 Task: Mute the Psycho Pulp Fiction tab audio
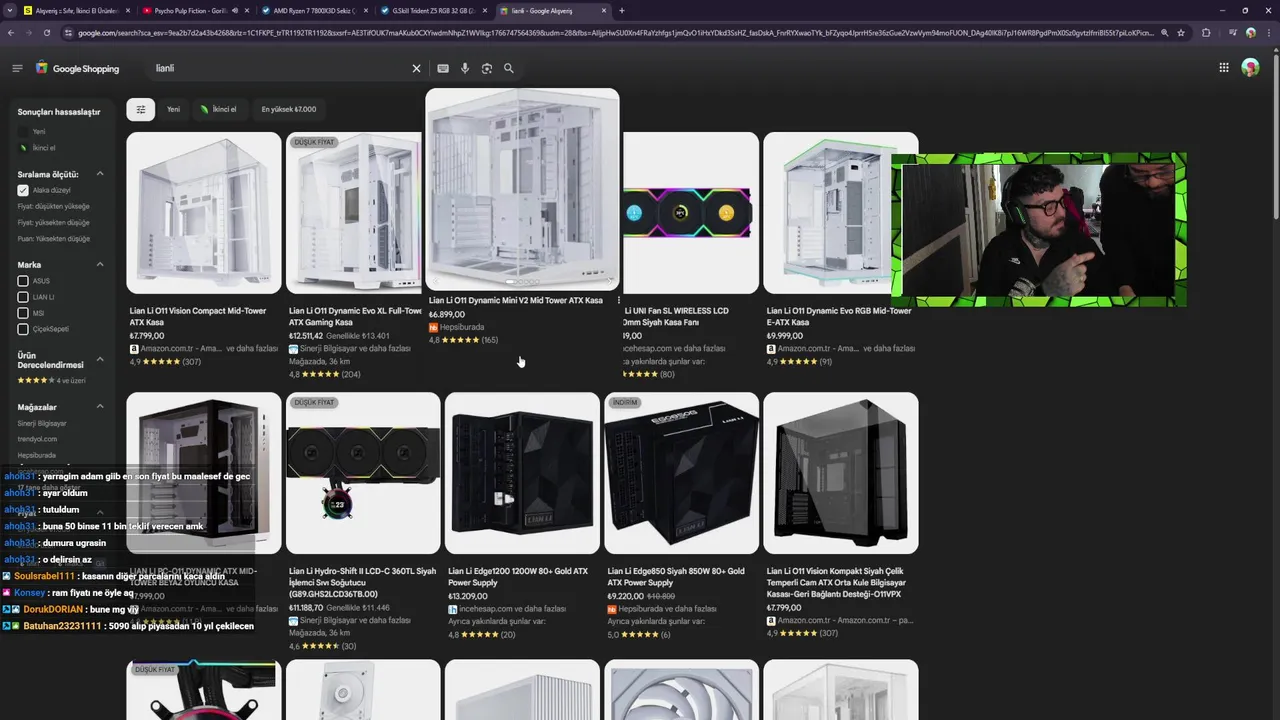(235, 10)
